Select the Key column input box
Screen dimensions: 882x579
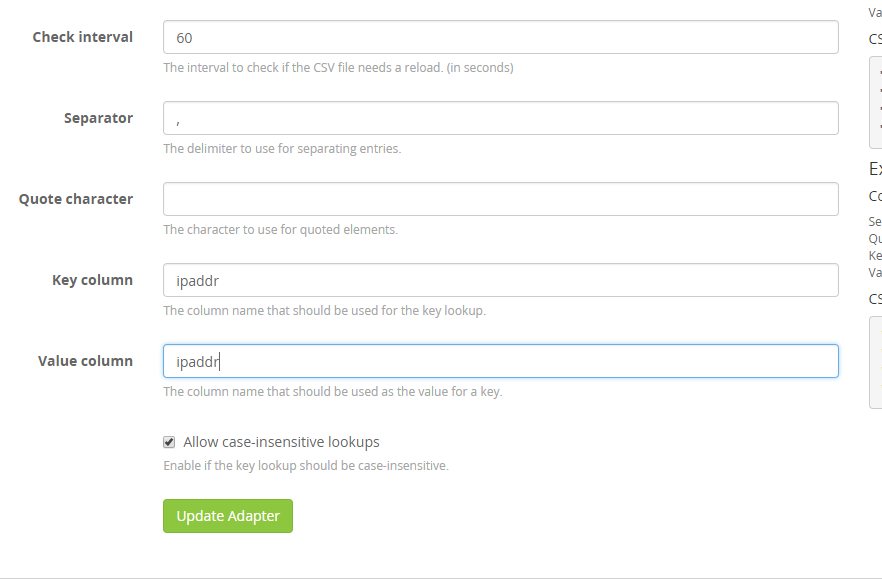(x=500, y=280)
